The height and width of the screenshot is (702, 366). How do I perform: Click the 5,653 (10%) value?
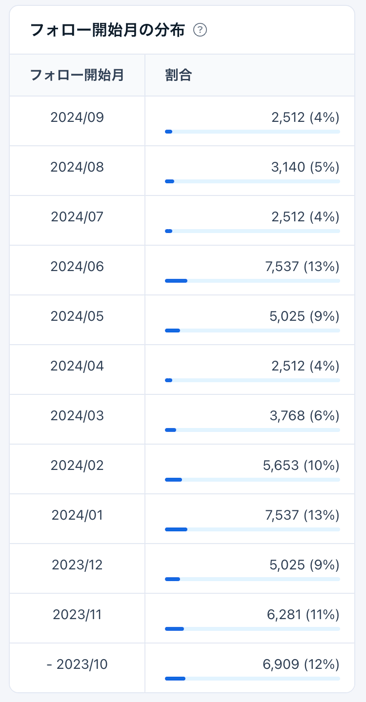[302, 466]
